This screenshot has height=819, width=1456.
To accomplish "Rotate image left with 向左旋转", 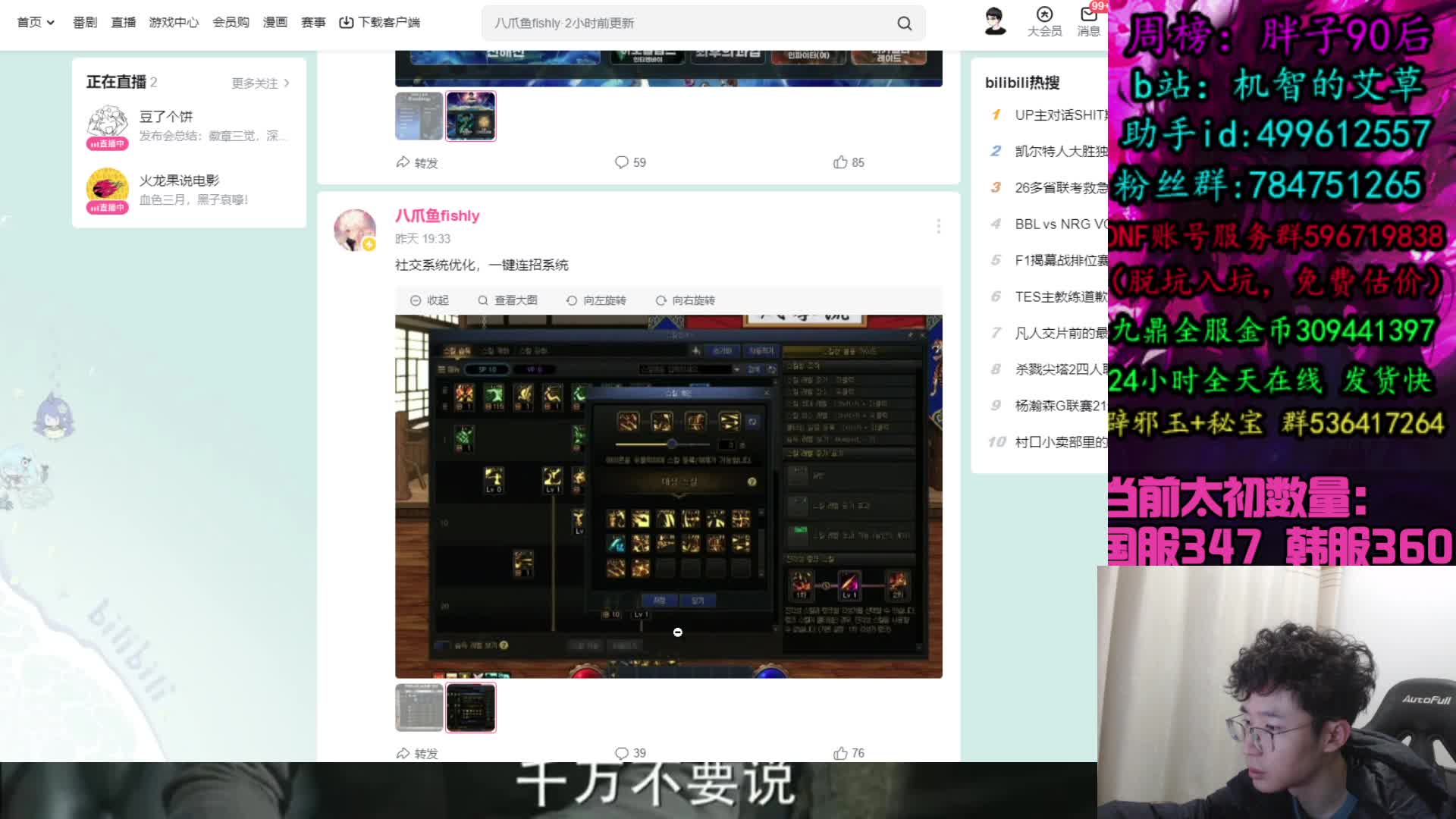I will pyautogui.click(x=596, y=300).
